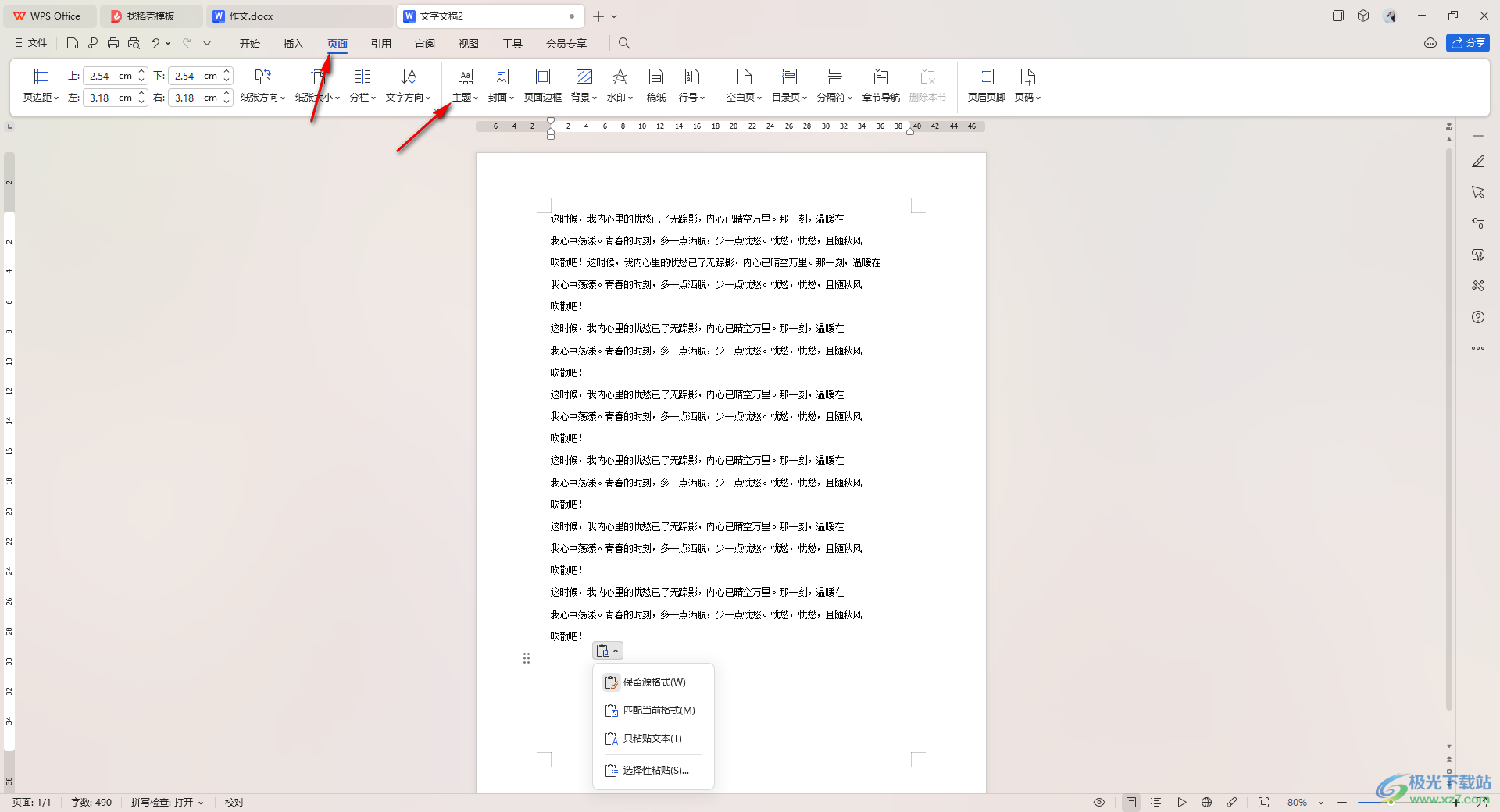Select the Manuscript paper (稿纸) tool
The height and width of the screenshot is (812, 1500).
tap(656, 85)
